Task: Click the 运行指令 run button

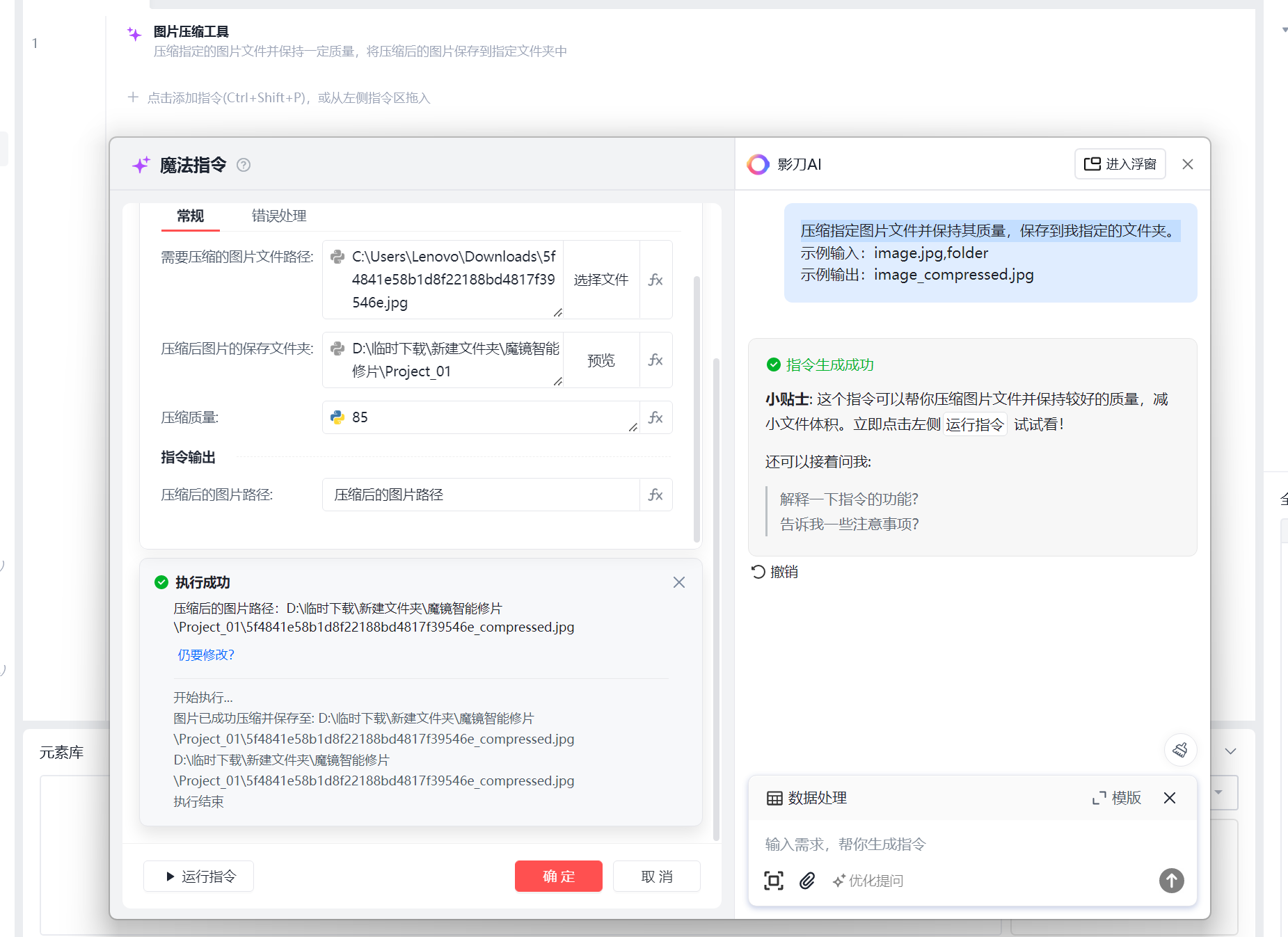Action: click(199, 876)
